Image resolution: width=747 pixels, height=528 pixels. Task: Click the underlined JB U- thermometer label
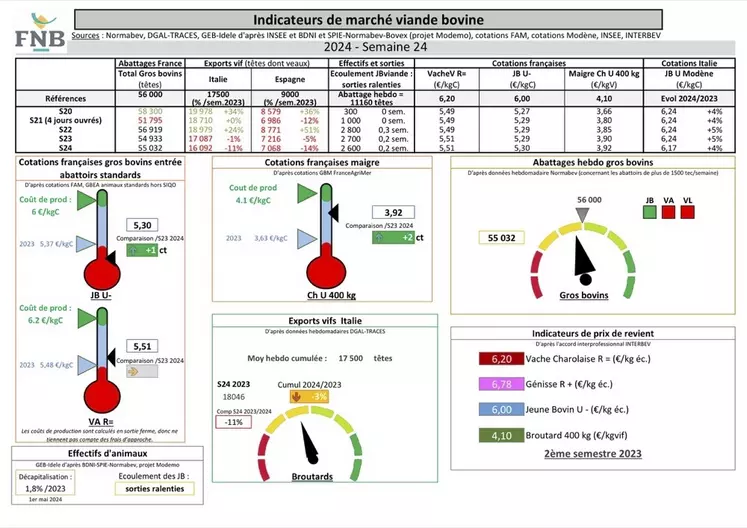pos(101,295)
